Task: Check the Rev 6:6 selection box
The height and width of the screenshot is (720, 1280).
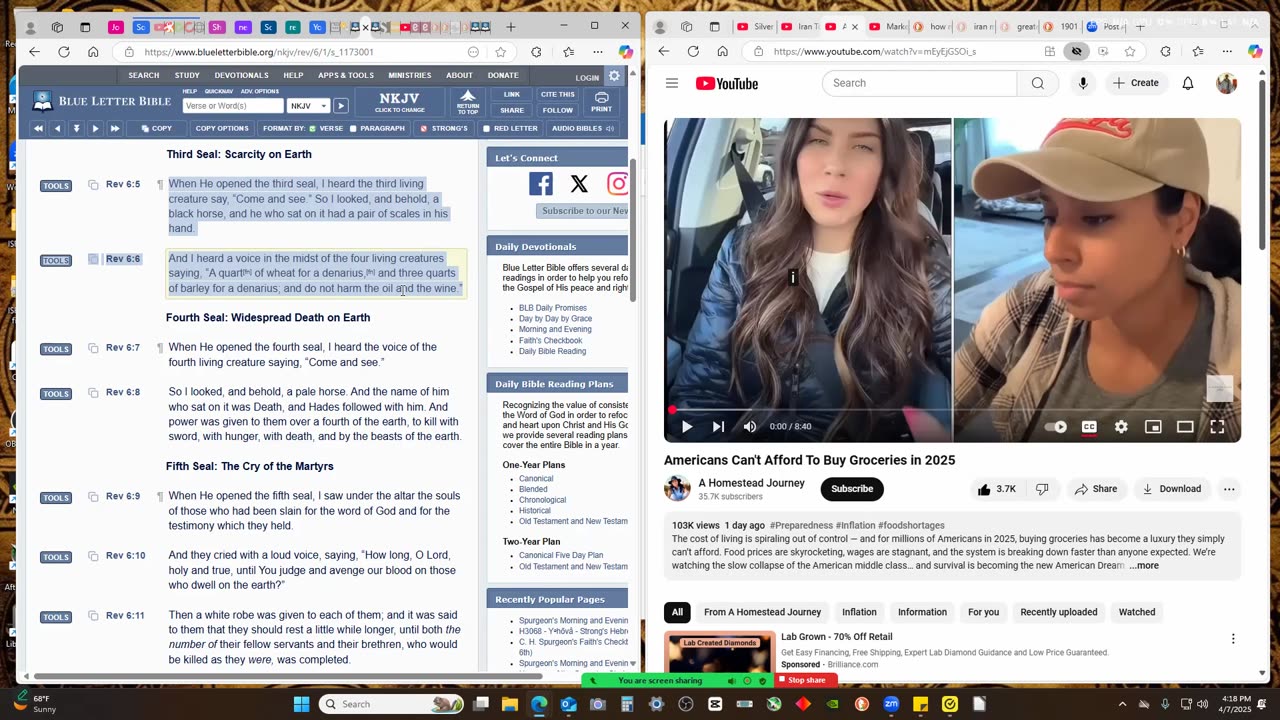Action: 93,259
